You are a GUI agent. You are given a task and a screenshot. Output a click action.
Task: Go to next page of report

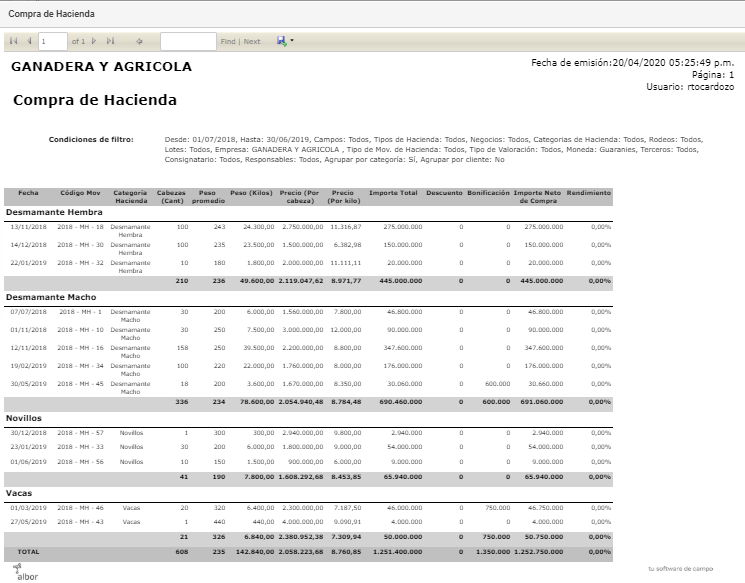(94, 41)
